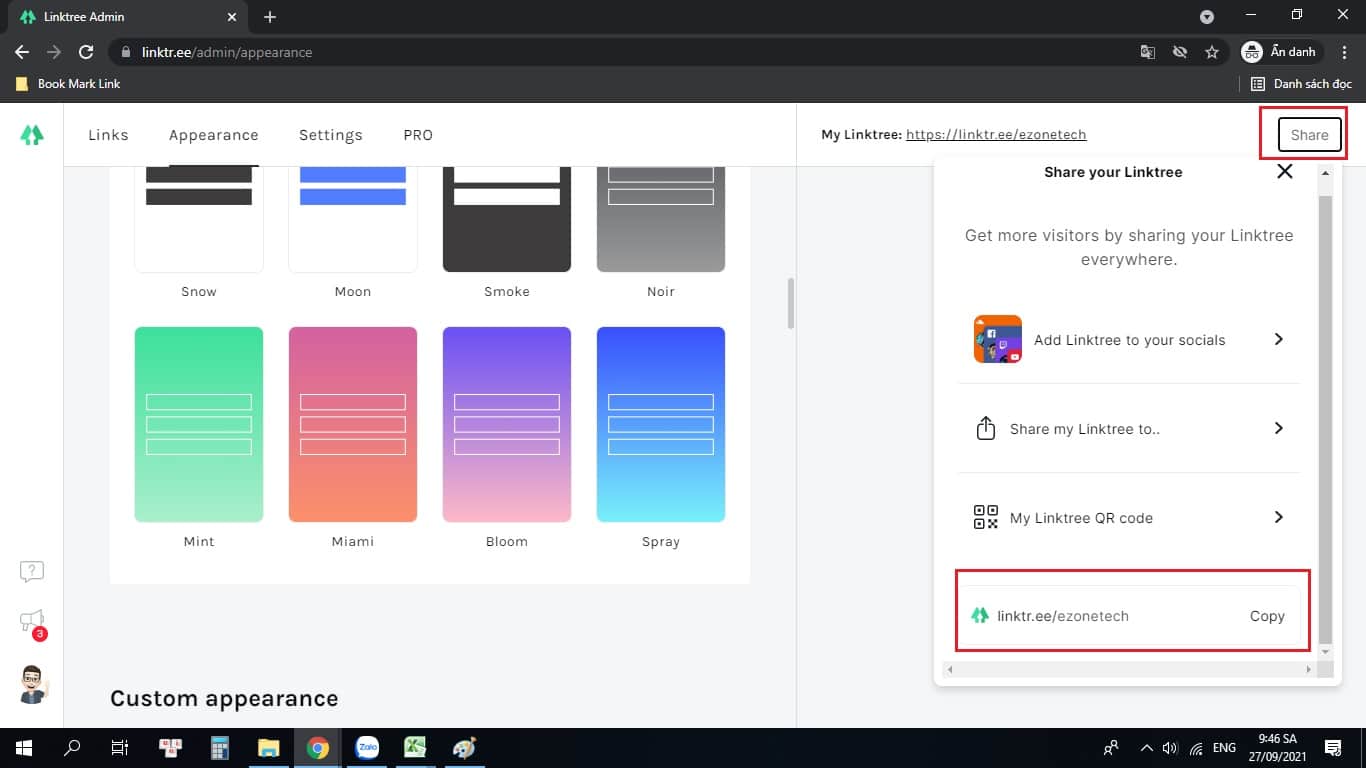Click the socials thumbnail image
This screenshot has width=1366, height=768.
(998, 339)
